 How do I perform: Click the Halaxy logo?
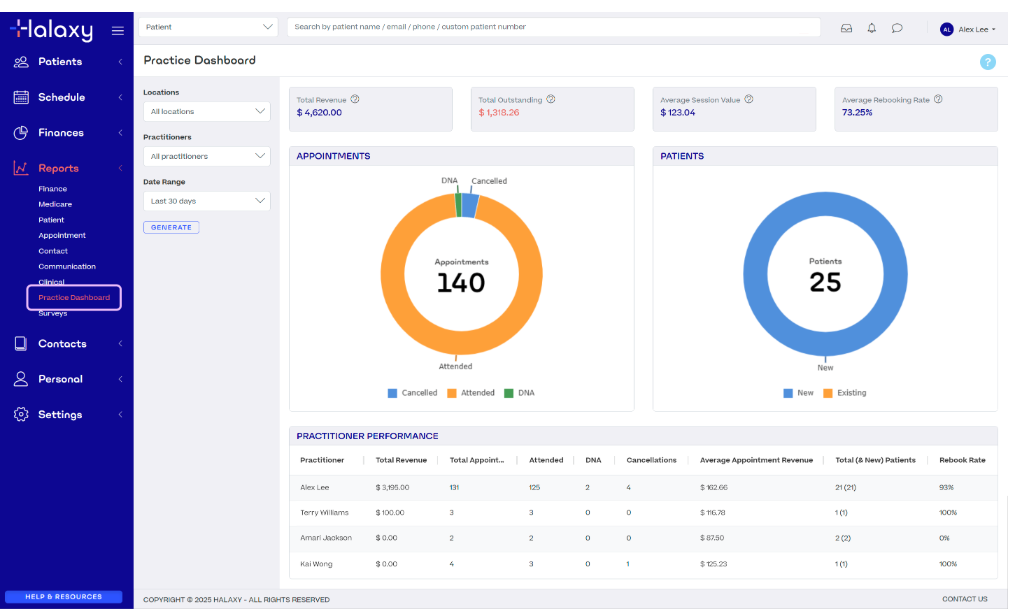point(51,29)
